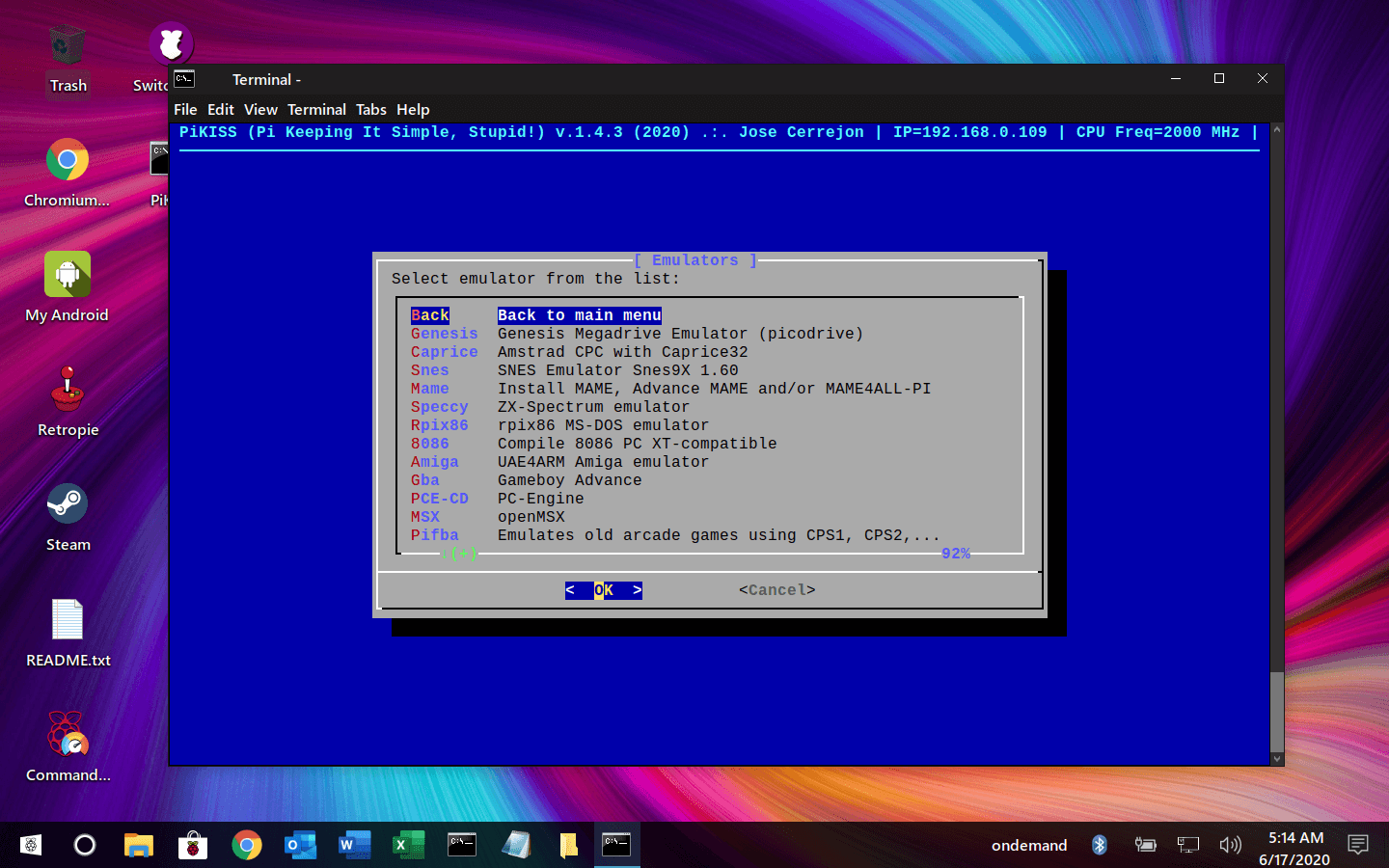Click the battery tray icon
The image size is (1389, 868).
[x=1145, y=845]
